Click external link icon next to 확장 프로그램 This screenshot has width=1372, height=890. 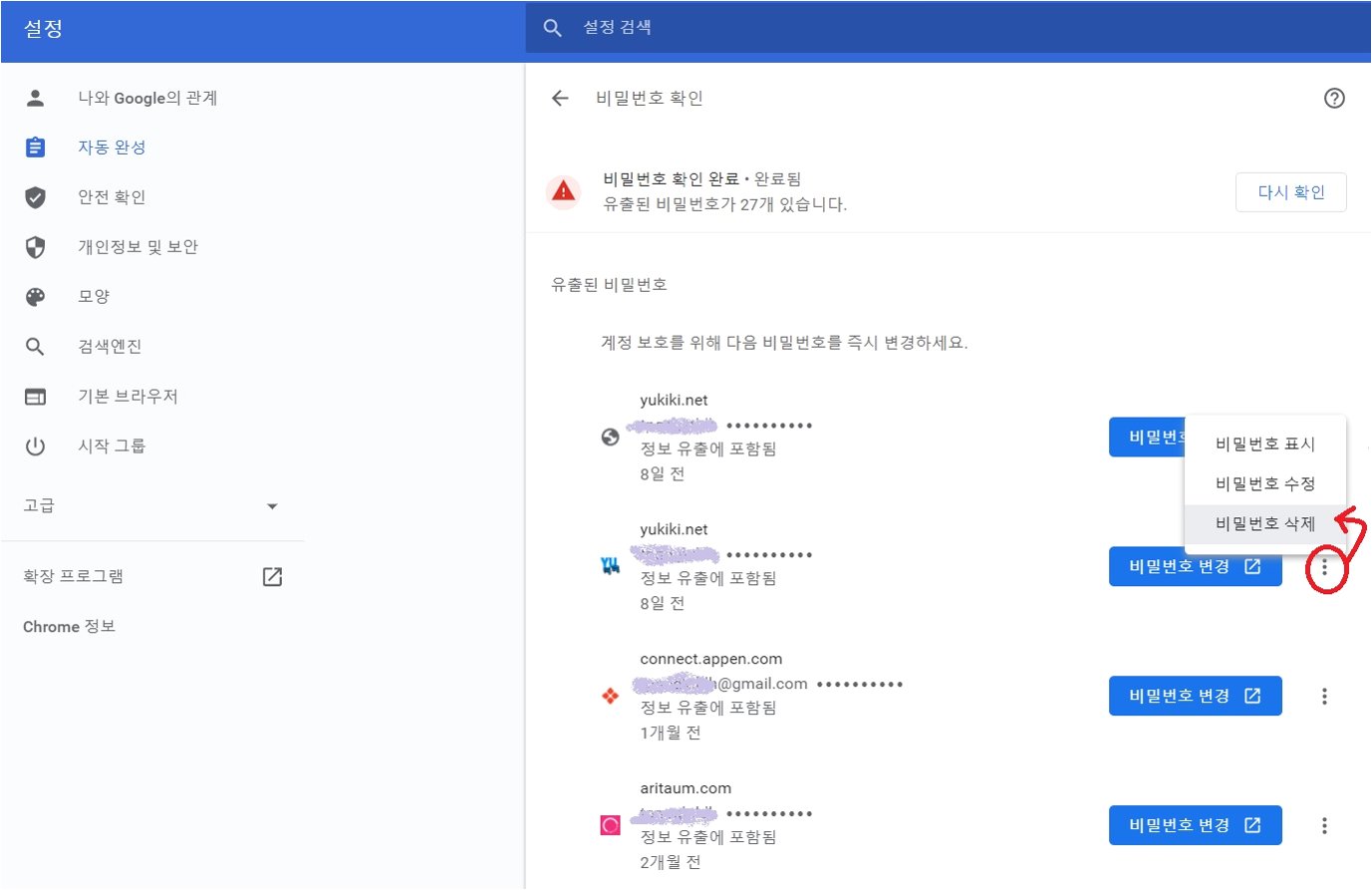tap(272, 576)
